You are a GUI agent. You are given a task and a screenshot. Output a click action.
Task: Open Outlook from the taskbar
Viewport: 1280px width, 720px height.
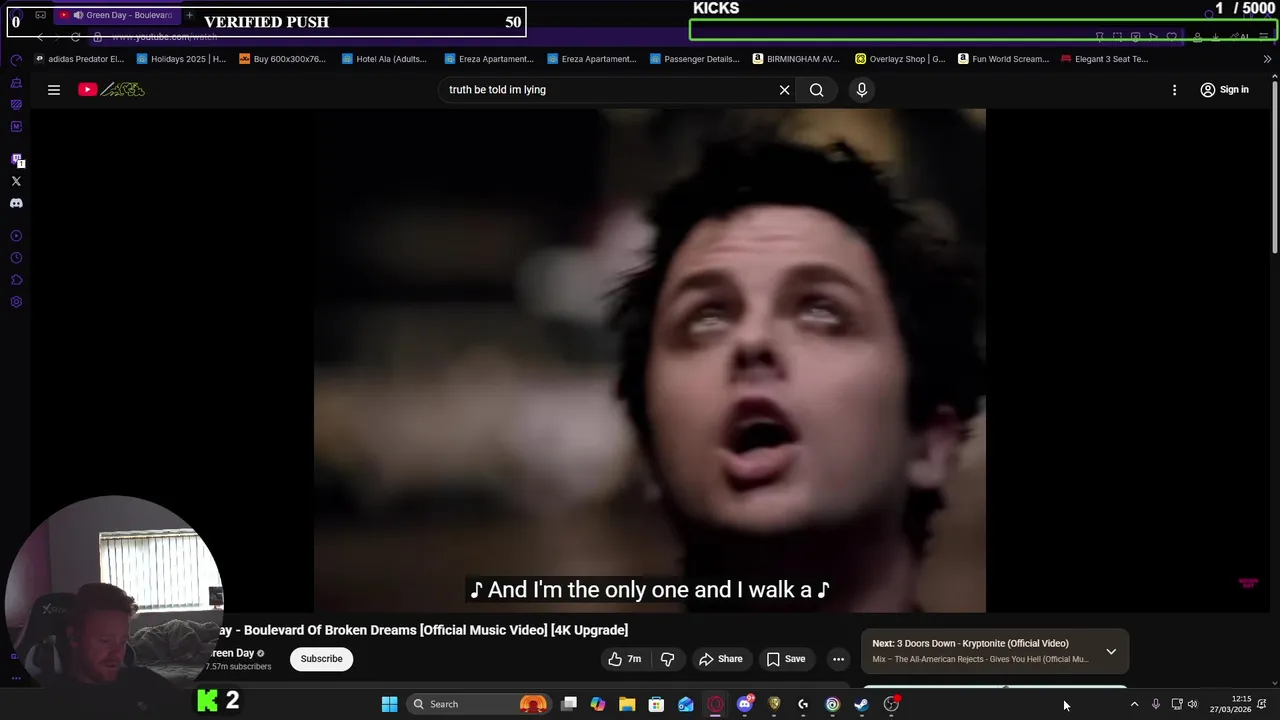click(x=686, y=704)
